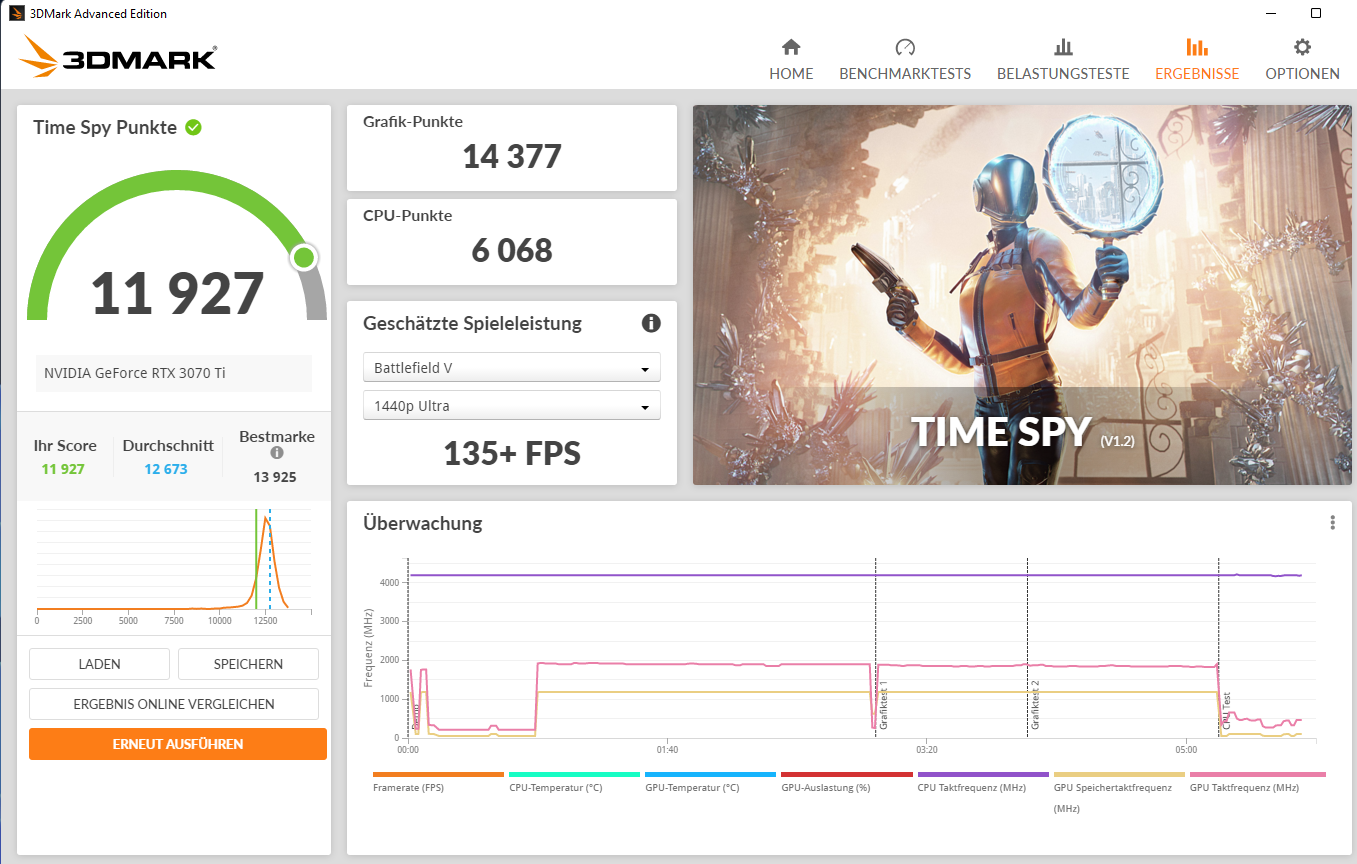1357x864 pixels.
Task: Toggle GPU-Temperatur legend swatch
Action: pyautogui.click(x=710, y=774)
